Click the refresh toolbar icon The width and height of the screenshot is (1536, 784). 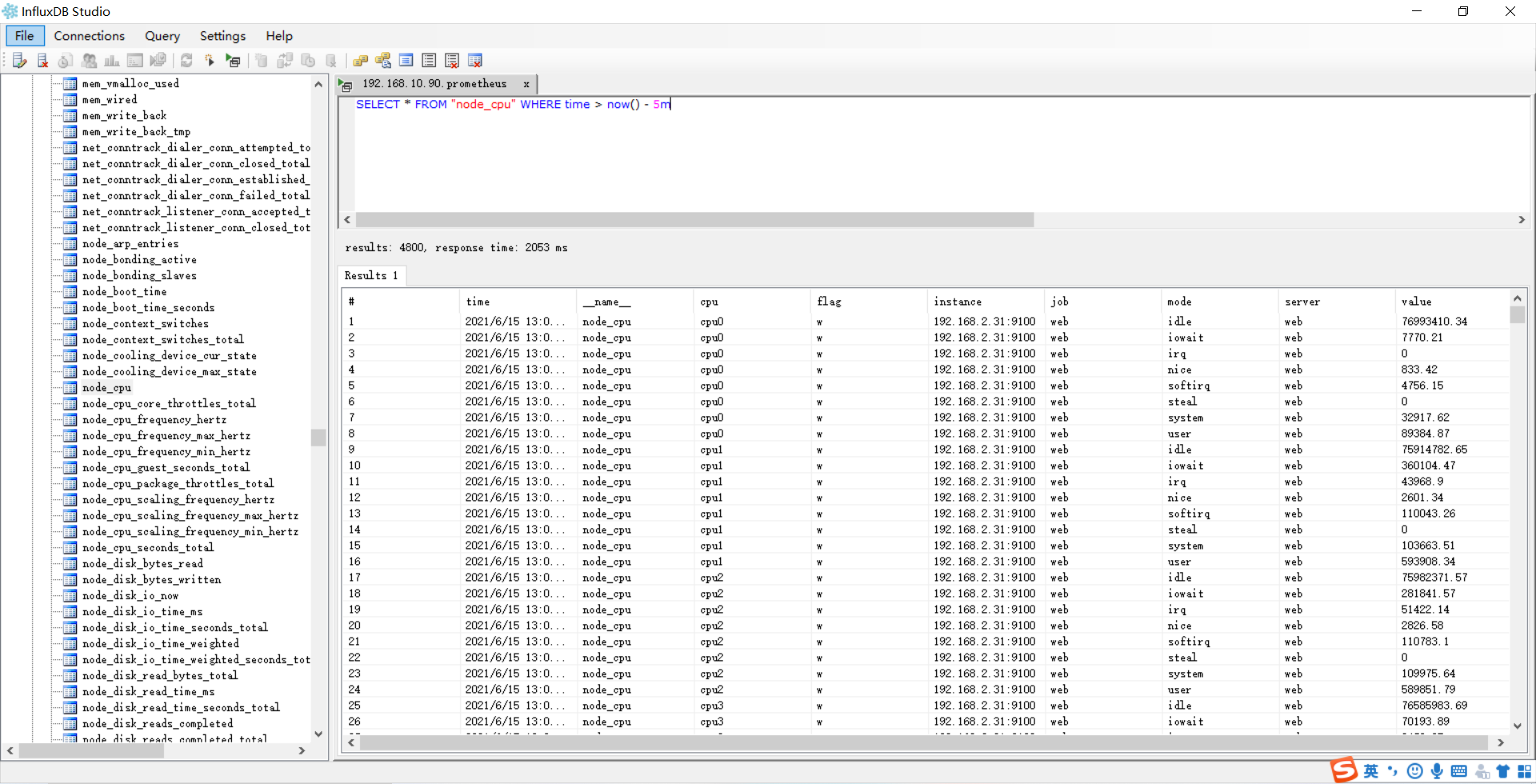[186, 61]
